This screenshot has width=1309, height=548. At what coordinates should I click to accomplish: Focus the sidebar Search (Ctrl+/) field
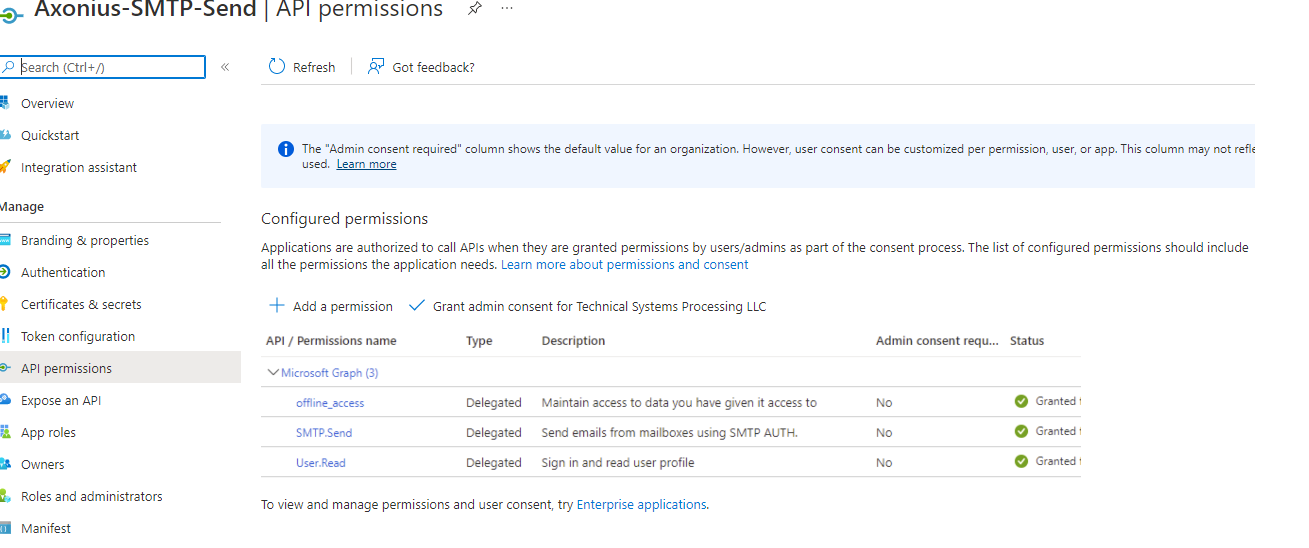pyautogui.click(x=110, y=67)
